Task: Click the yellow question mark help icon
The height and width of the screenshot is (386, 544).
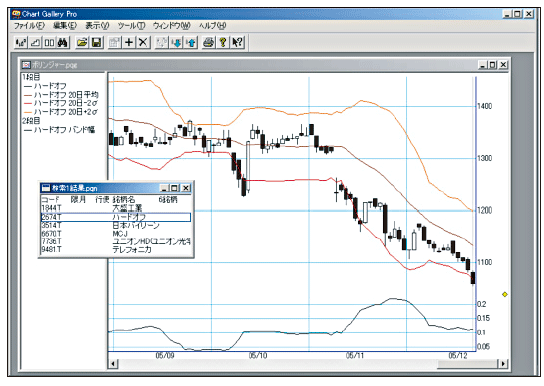Action: 223,43
